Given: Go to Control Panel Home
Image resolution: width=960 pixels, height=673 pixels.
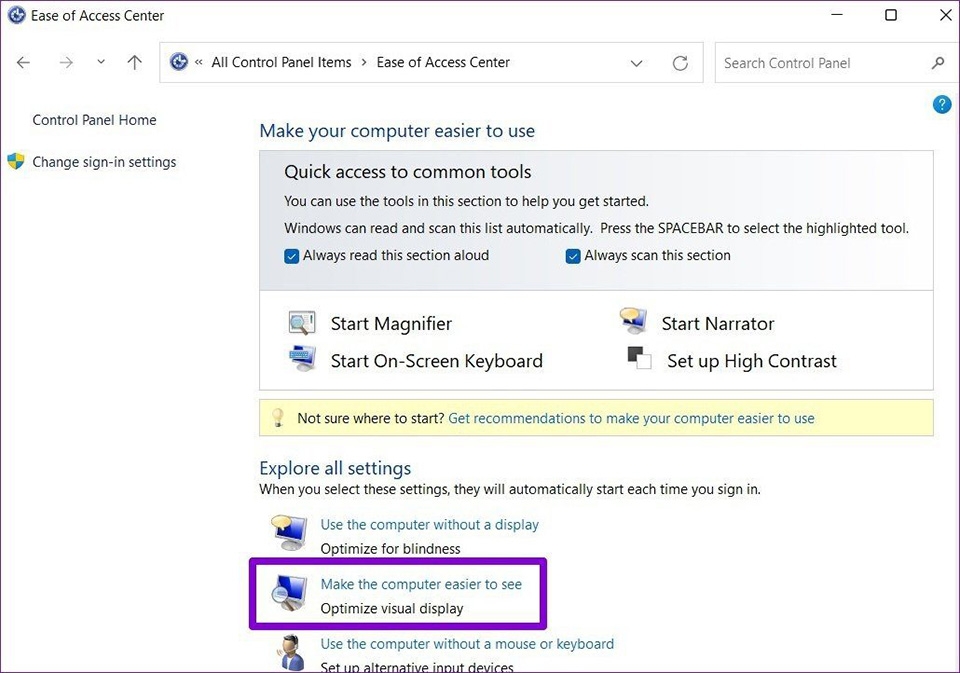Looking at the screenshot, I should pos(94,119).
